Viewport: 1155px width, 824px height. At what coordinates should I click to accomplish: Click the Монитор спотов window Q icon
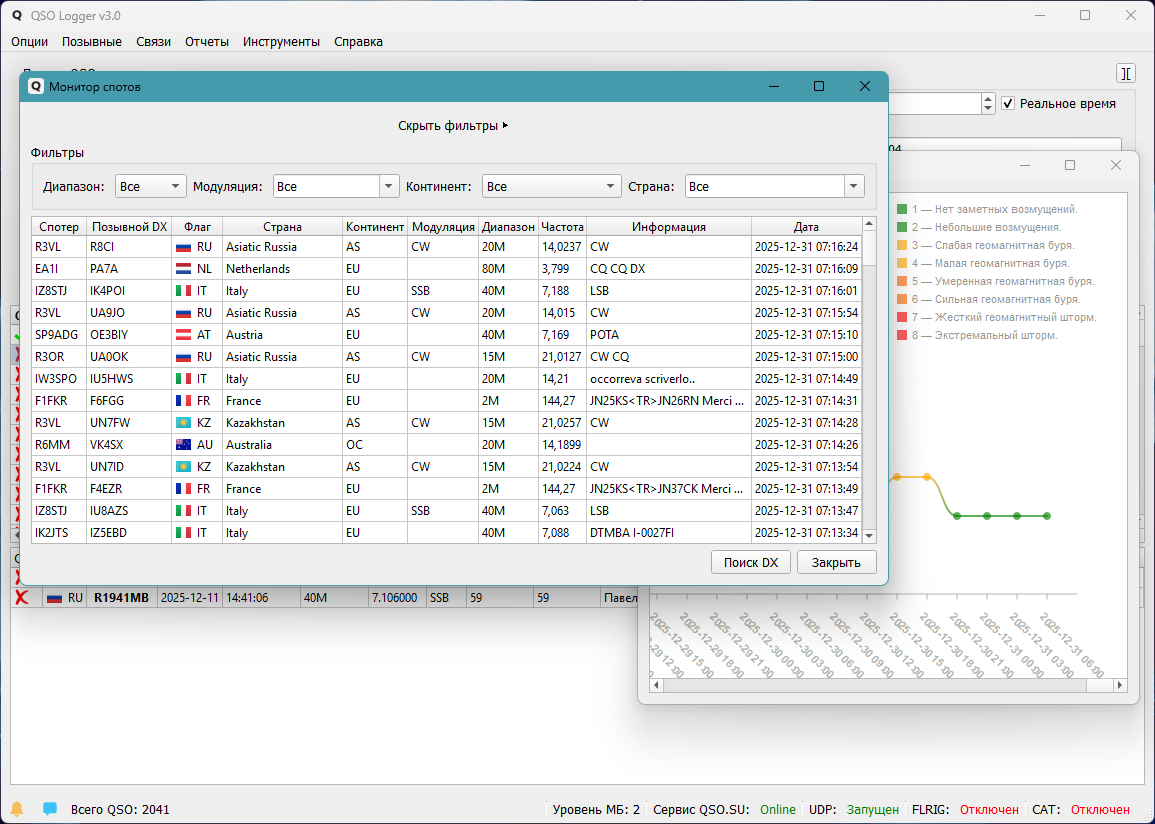click(36, 87)
